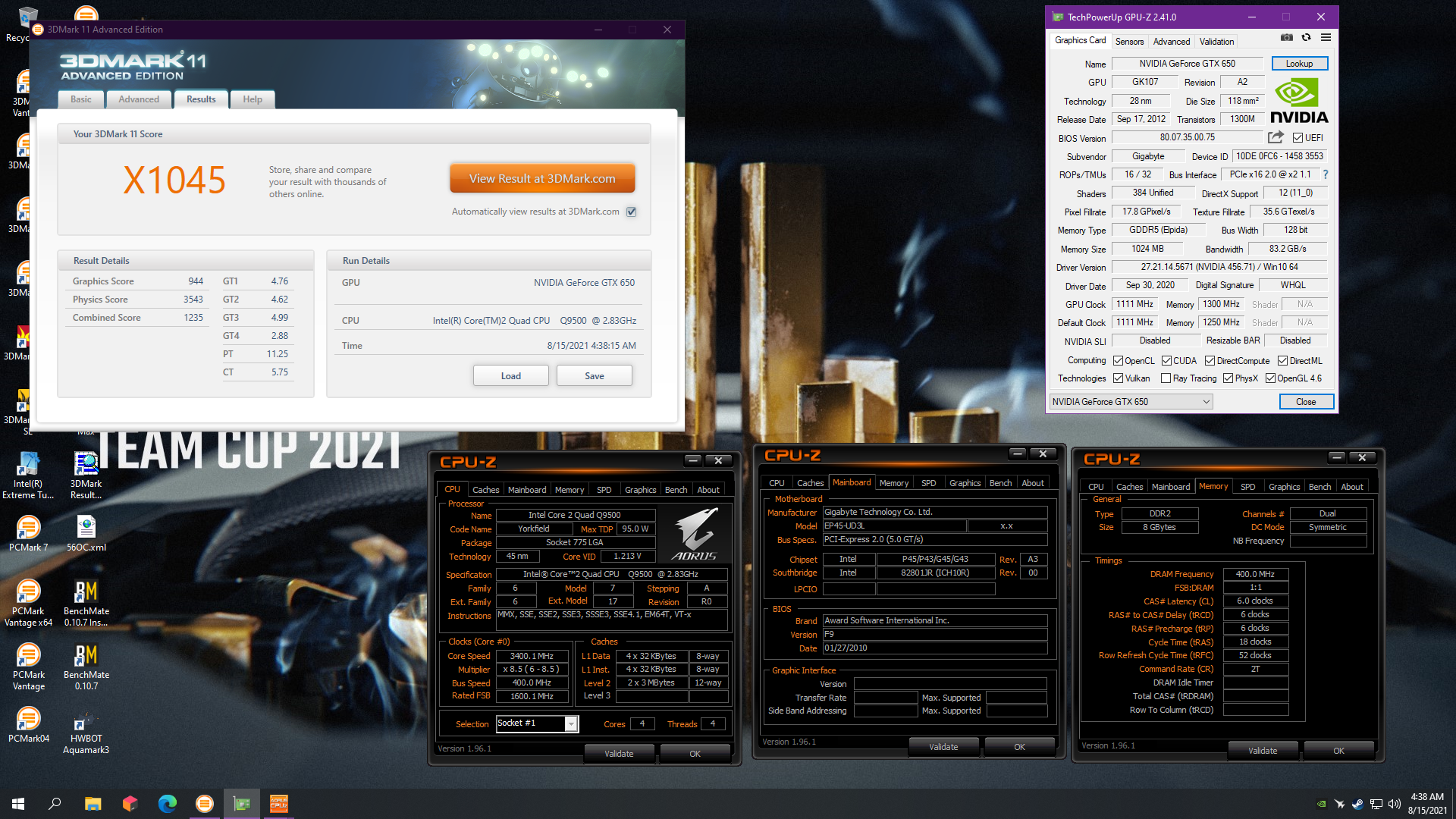Viewport: 1456px width, 819px height.
Task: Toggle the Vulkan checkbox
Action: [1118, 378]
